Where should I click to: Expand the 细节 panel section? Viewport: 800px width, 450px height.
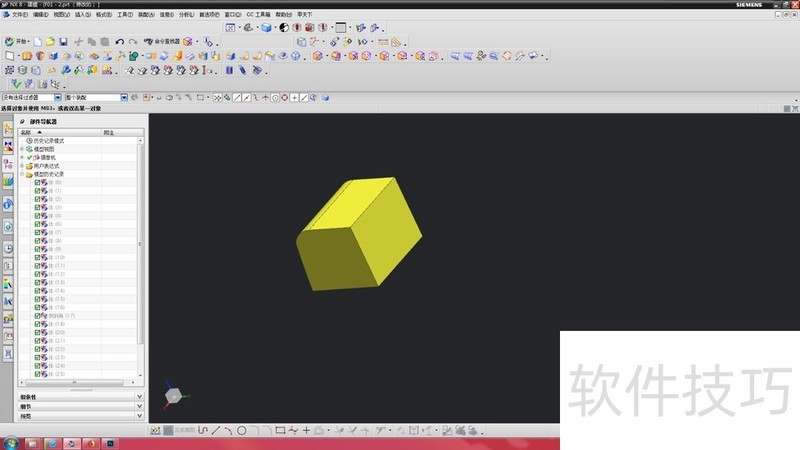[x=81, y=406]
